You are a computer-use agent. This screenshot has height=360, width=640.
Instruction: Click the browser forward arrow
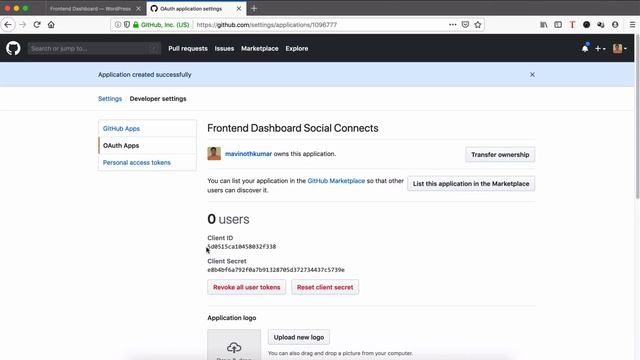click(x=22, y=24)
